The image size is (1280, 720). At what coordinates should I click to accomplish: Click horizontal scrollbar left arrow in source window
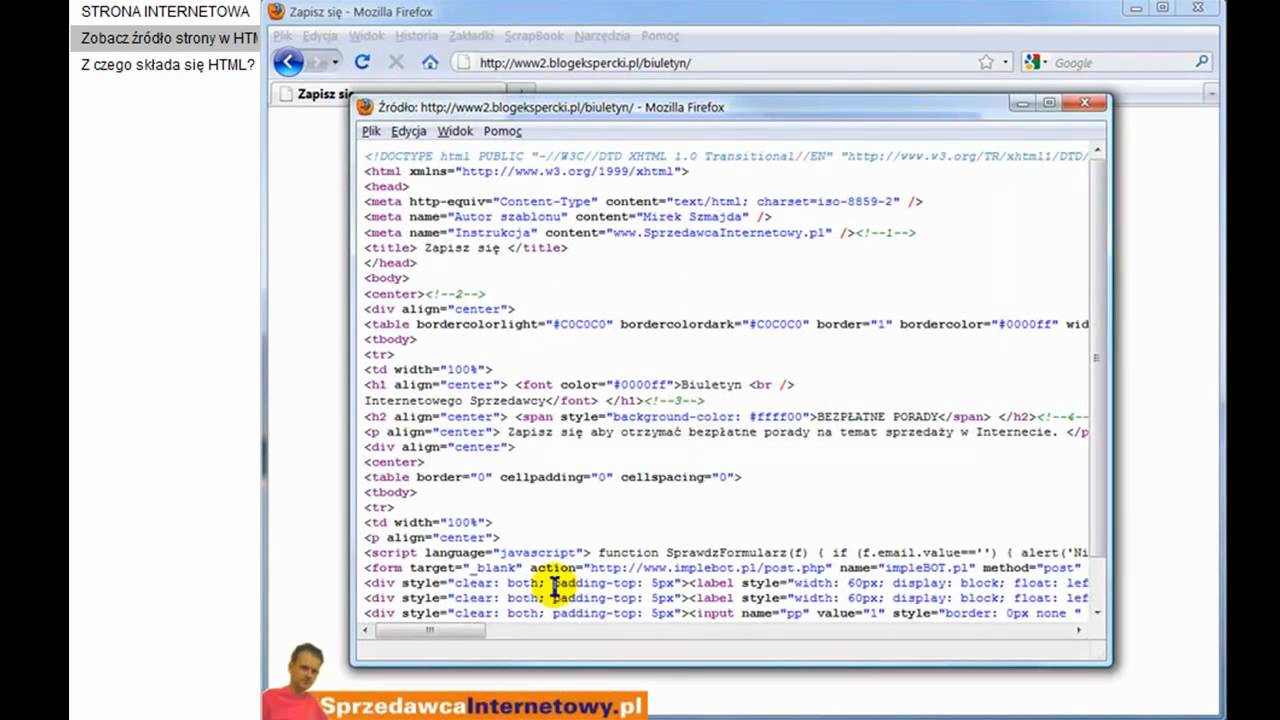(366, 630)
